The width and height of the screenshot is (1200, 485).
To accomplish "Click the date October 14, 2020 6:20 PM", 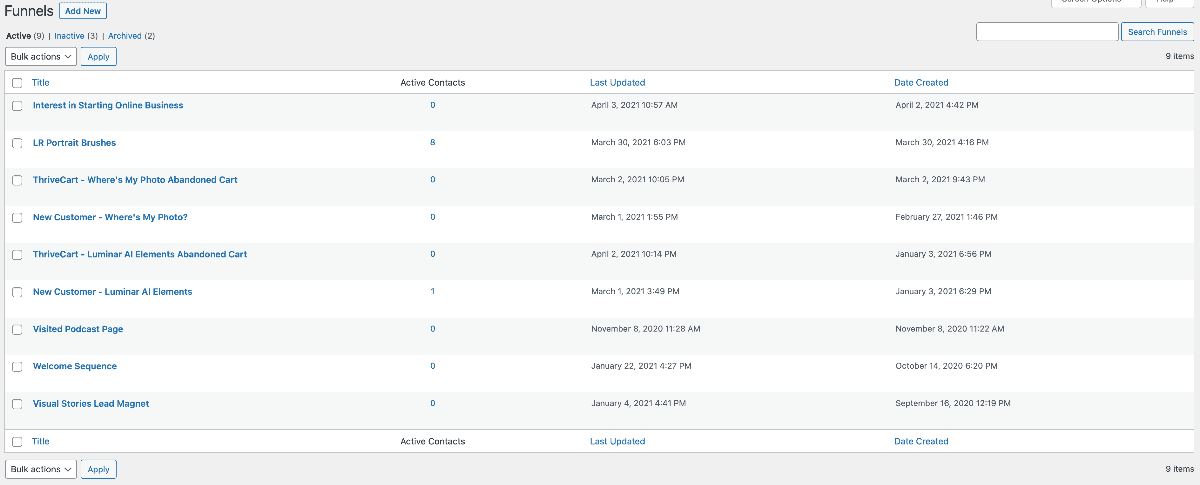I will pos(945,366).
